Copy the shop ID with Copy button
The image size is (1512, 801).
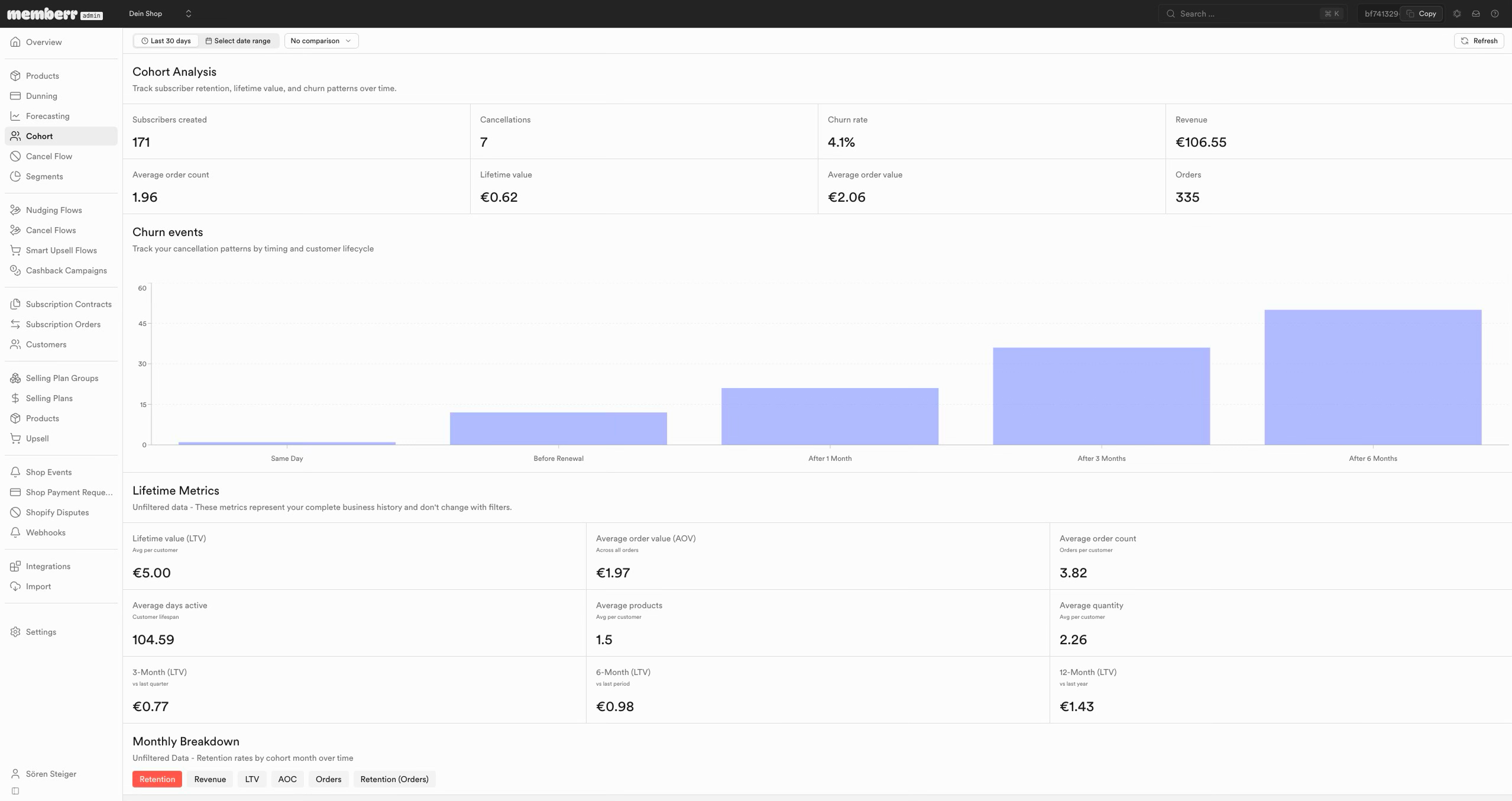pyautogui.click(x=1422, y=14)
